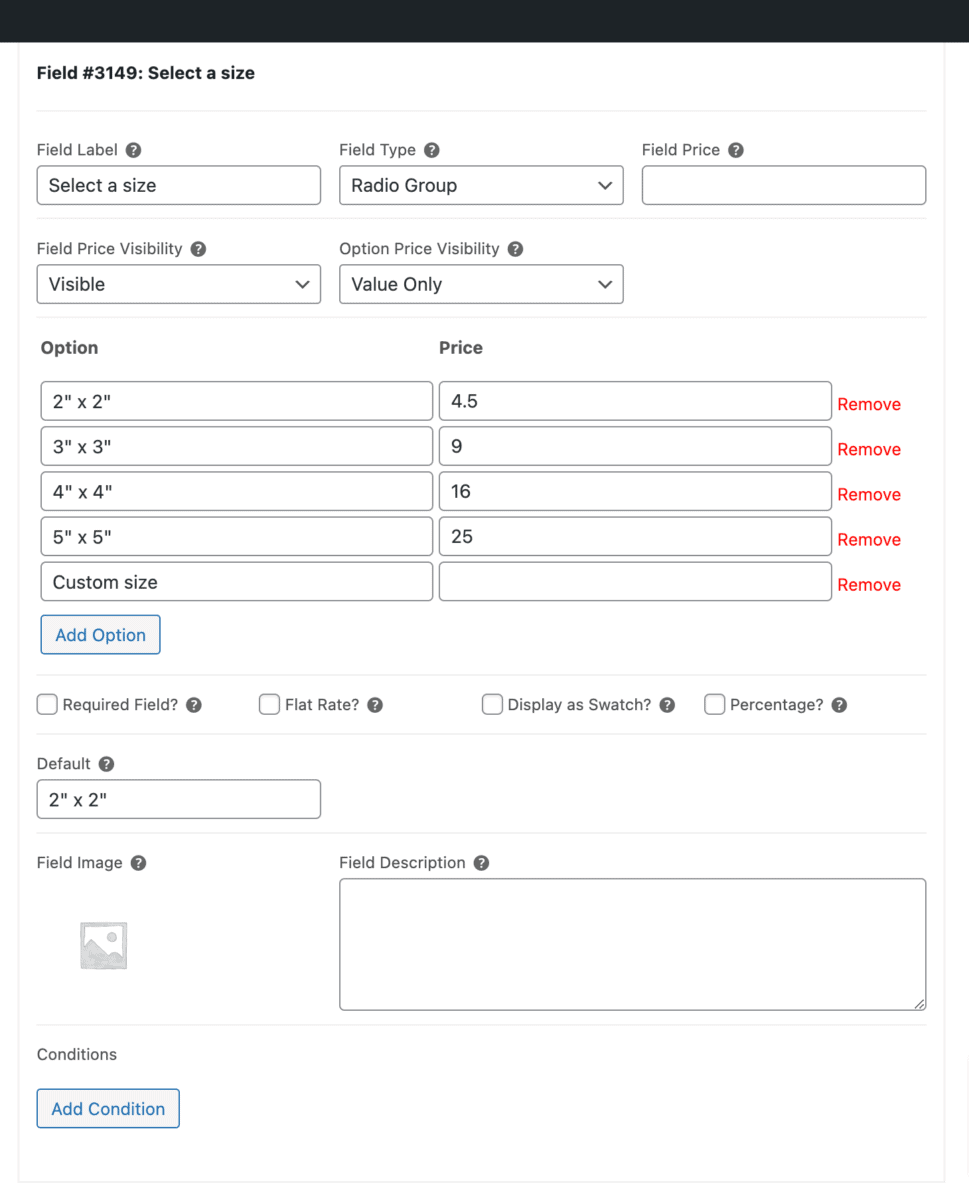This screenshot has width=969, height=1200.
Task: Toggle the Percentage checkbox
Action: 714,705
